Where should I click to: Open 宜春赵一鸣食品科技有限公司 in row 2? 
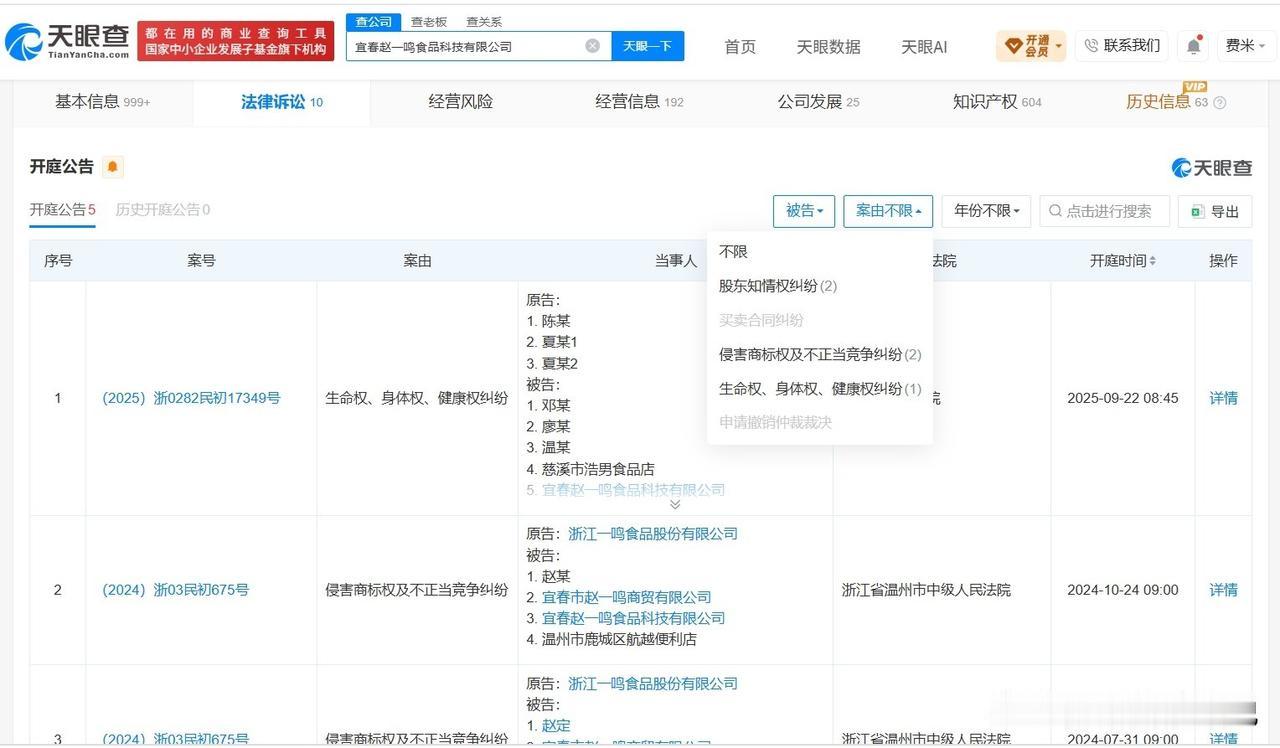click(x=634, y=618)
